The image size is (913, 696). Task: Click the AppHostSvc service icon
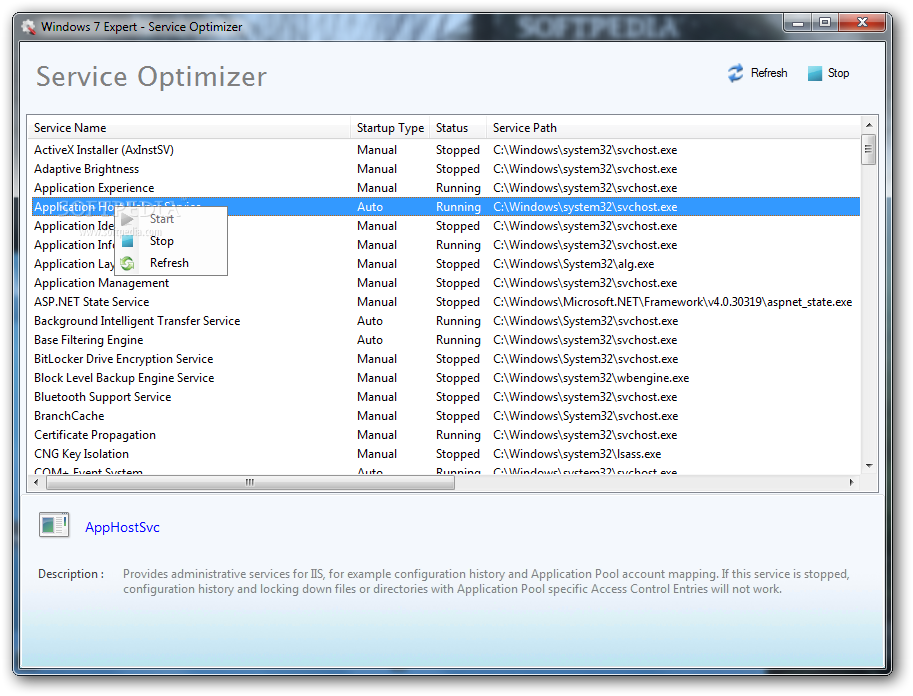point(54,525)
